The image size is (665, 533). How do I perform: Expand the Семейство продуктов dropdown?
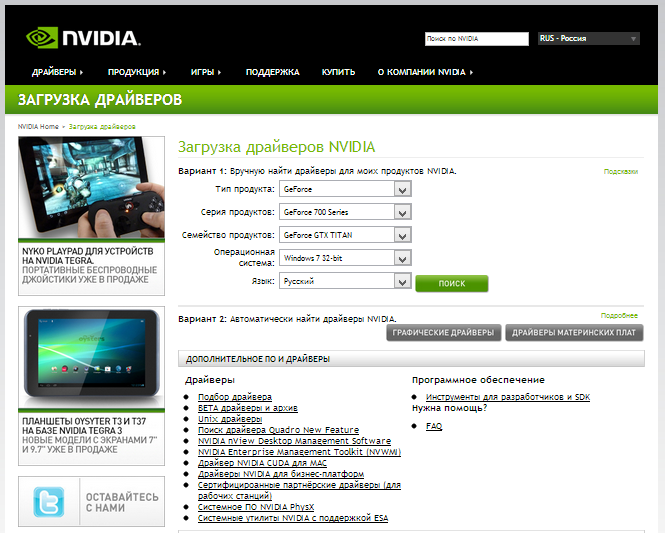(x=345, y=235)
